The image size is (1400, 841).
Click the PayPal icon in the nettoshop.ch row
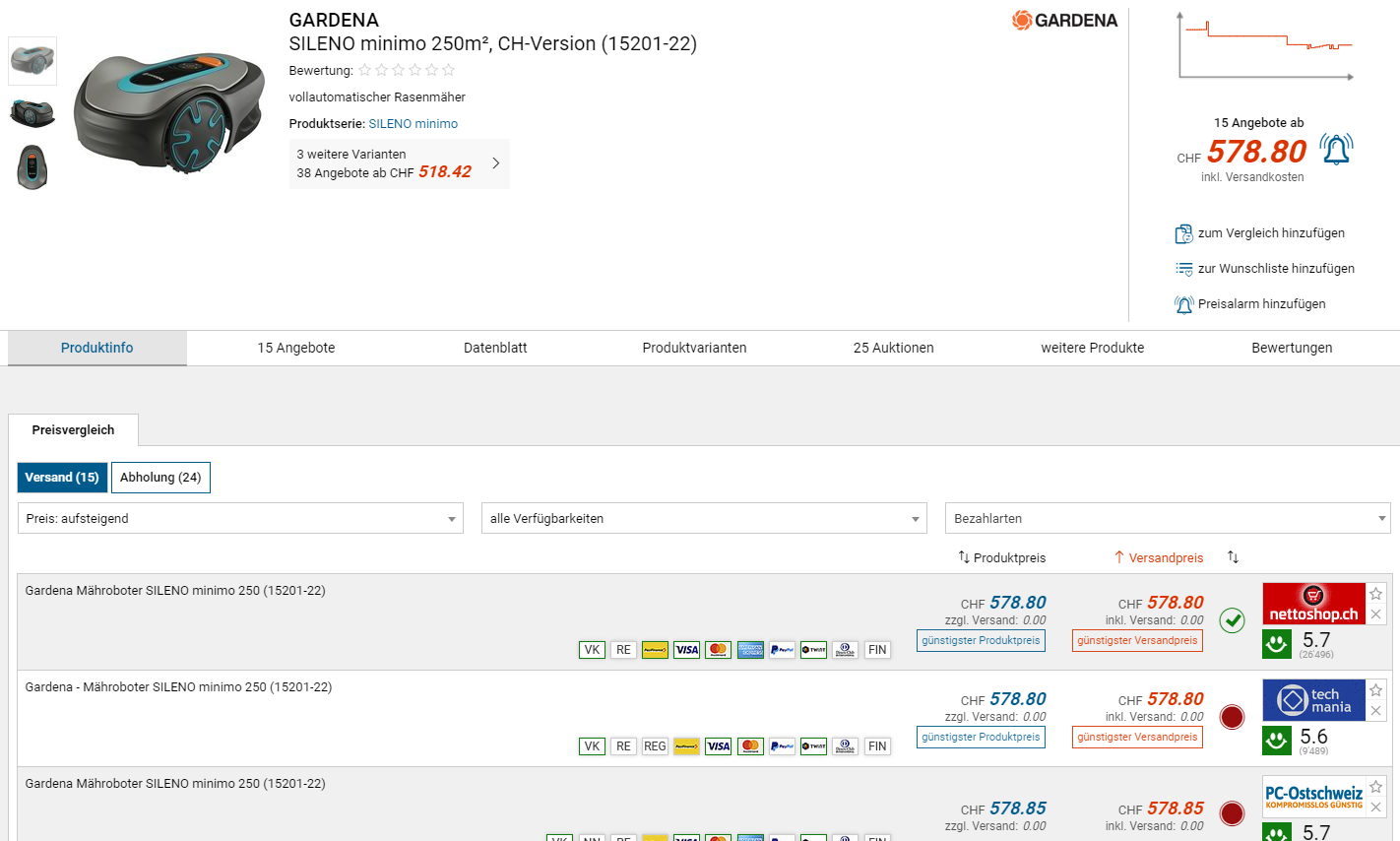click(782, 650)
